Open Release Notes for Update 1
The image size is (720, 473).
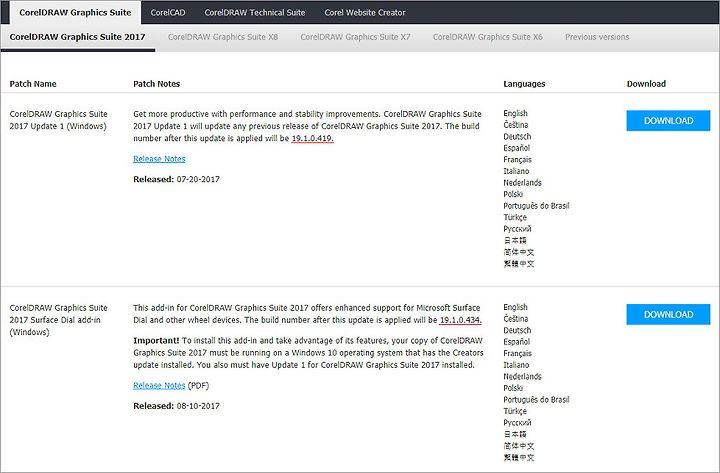point(159,159)
